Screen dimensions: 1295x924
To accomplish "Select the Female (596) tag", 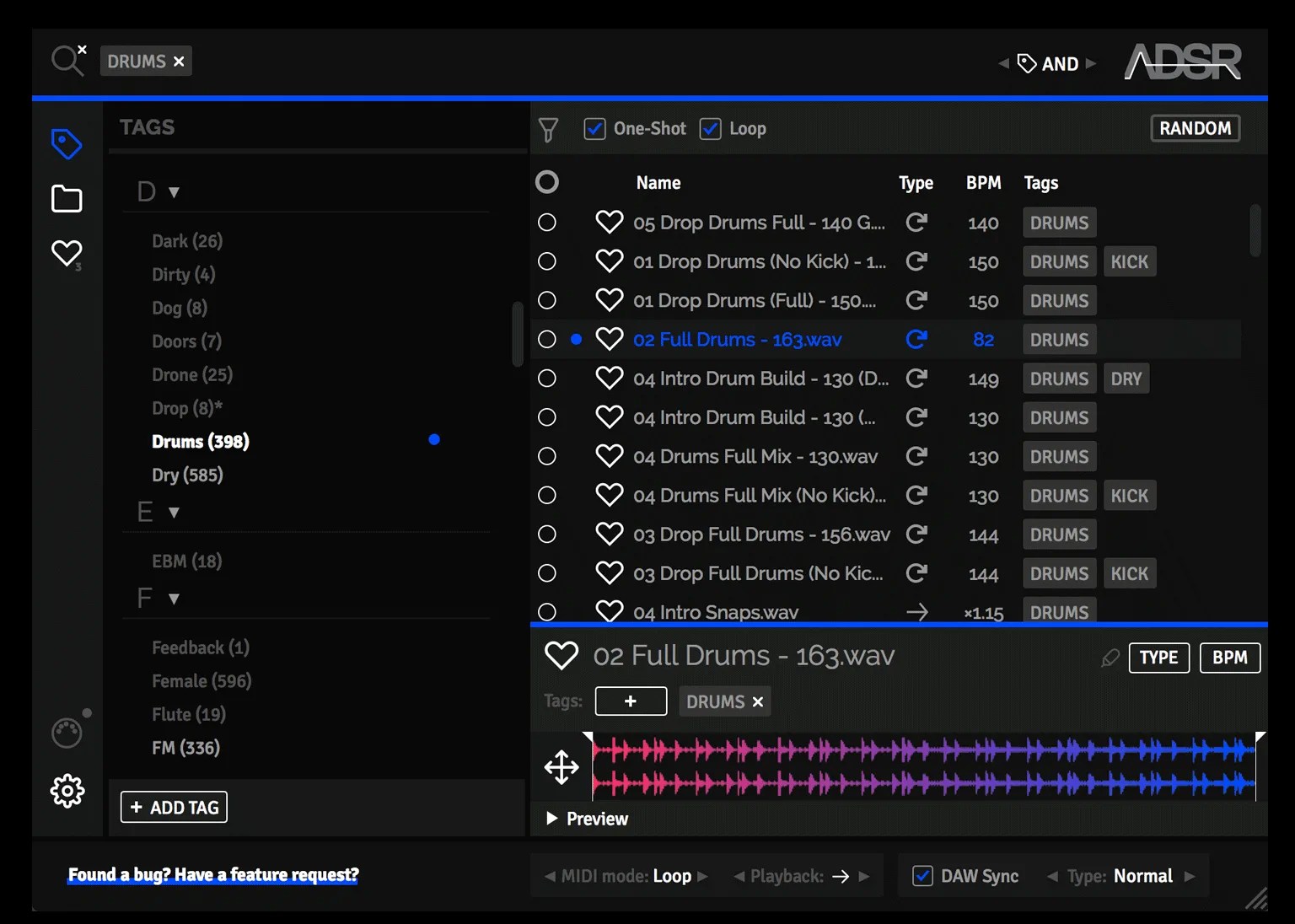I will pos(202,680).
